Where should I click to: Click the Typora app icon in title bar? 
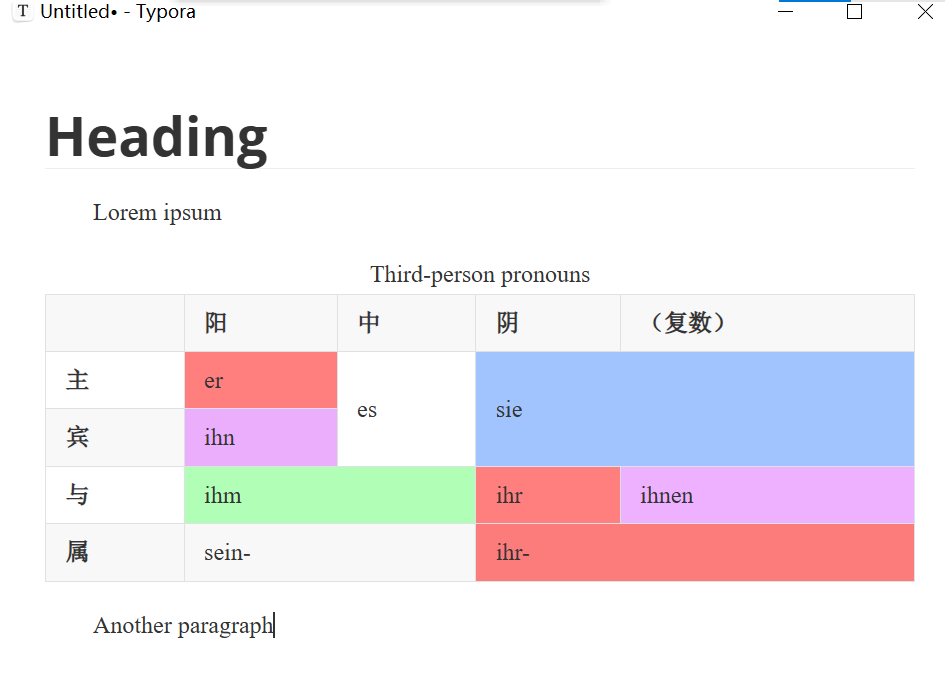pyautogui.click(x=23, y=12)
